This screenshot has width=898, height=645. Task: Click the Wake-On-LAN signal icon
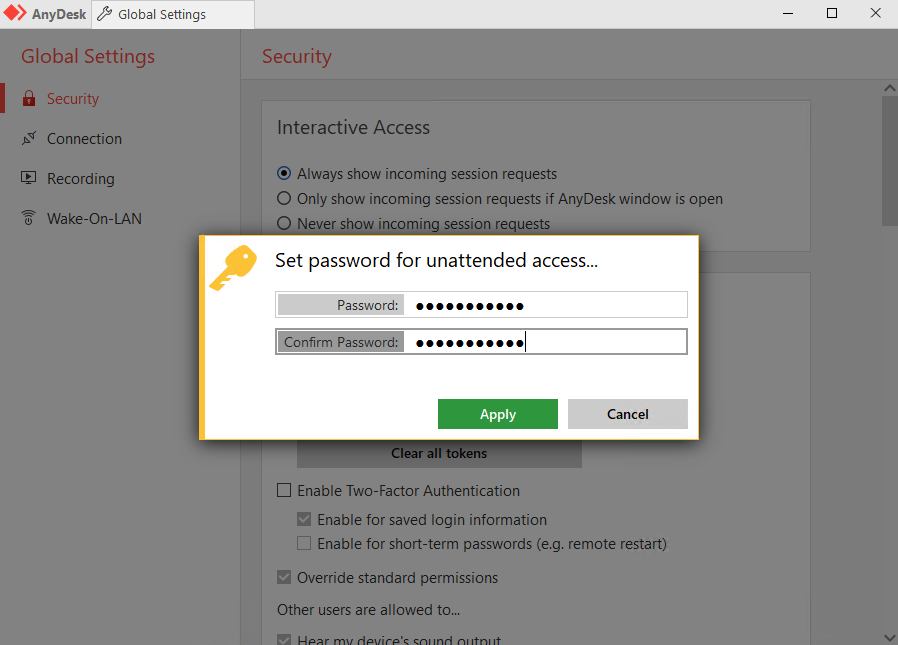point(29,218)
